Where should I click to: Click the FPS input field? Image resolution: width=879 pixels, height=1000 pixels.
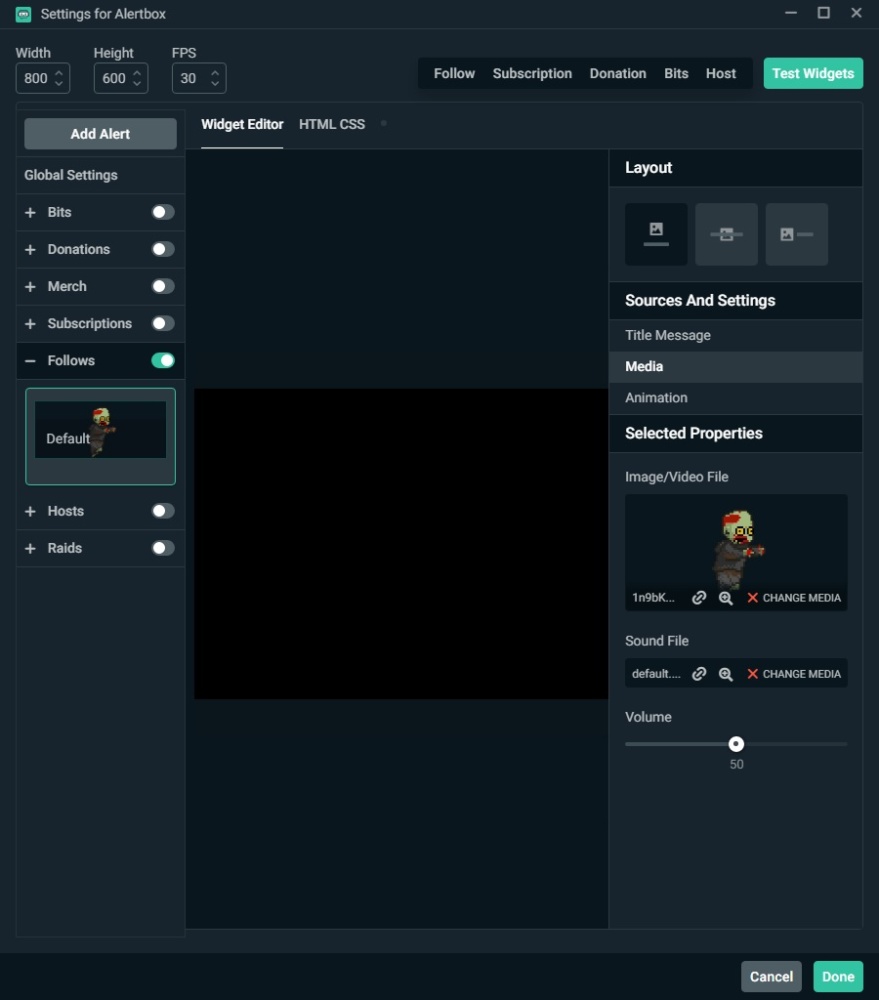[198, 78]
